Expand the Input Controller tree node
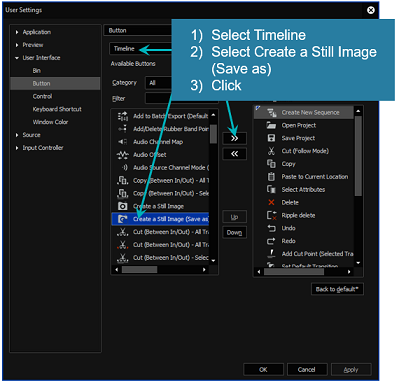 tap(17, 148)
